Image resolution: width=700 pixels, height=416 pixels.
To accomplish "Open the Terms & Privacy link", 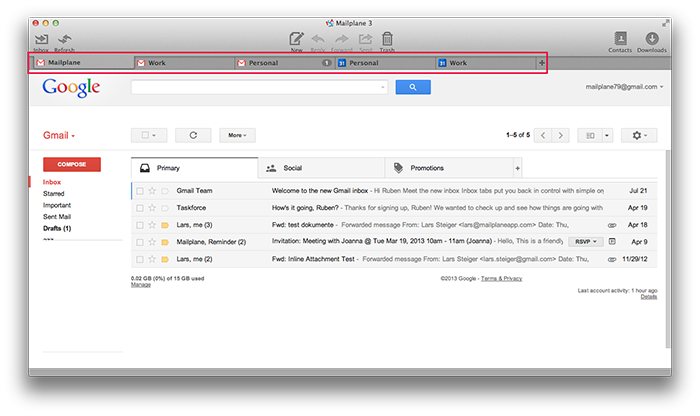I will [501, 279].
